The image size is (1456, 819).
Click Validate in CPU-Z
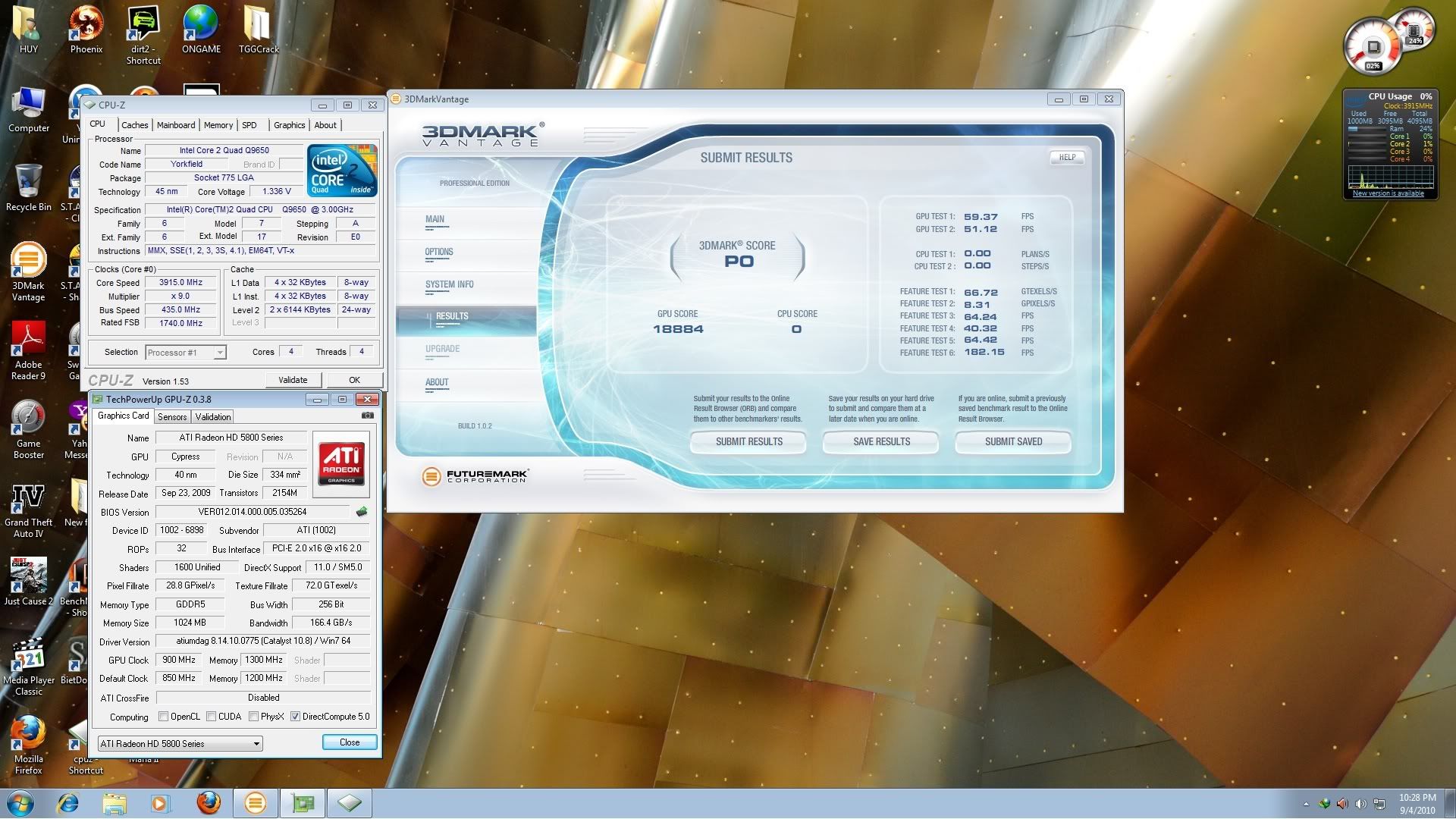293,380
